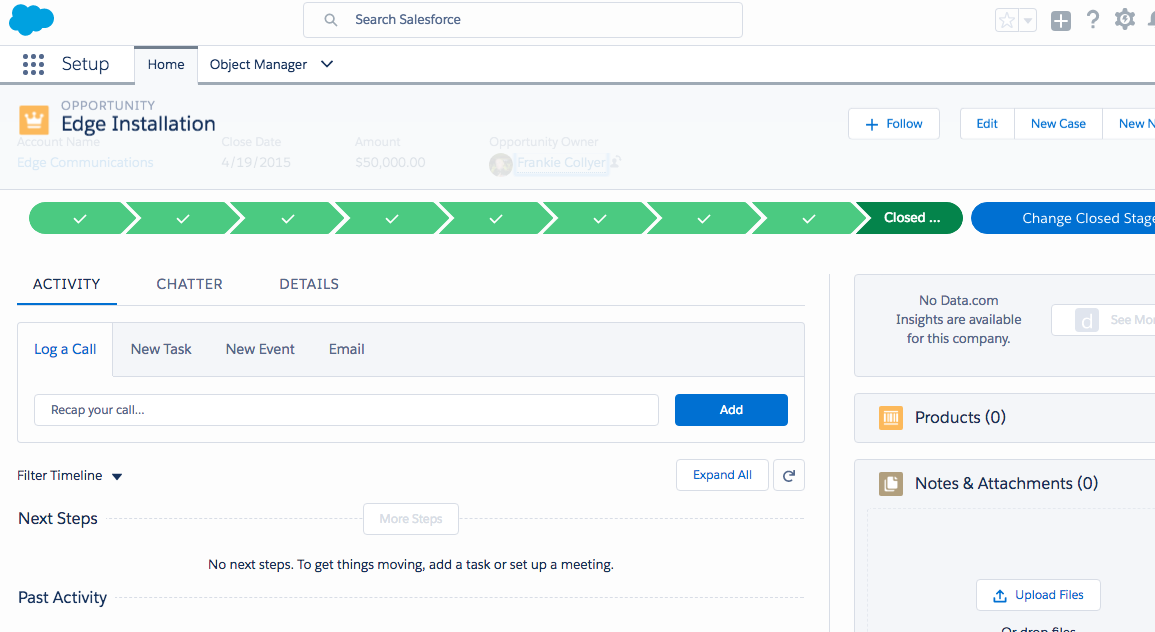Click the Add button
The height and width of the screenshot is (632, 1155).
pyautogui.click(x=731, y=410)
